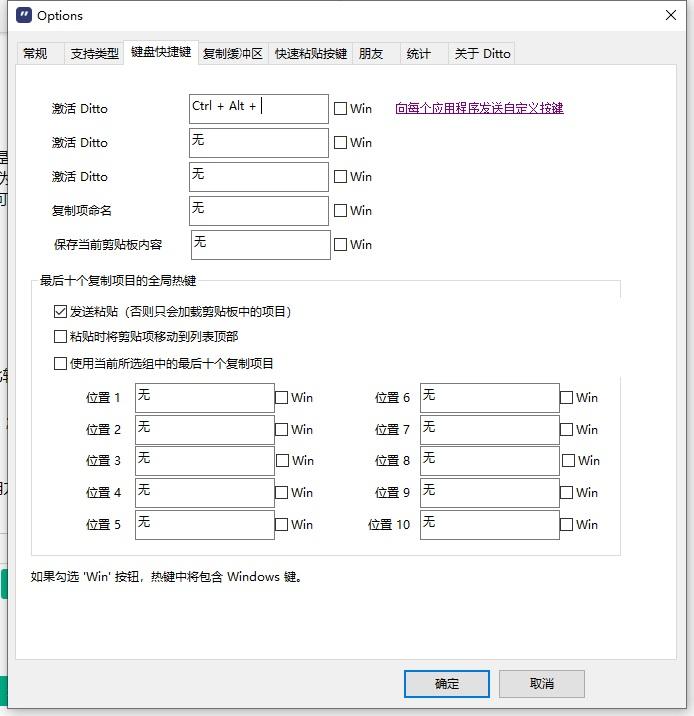Click the 位置 5 hotkey field
The height and width of the screenshot is (716, 694).
point(205,525)
